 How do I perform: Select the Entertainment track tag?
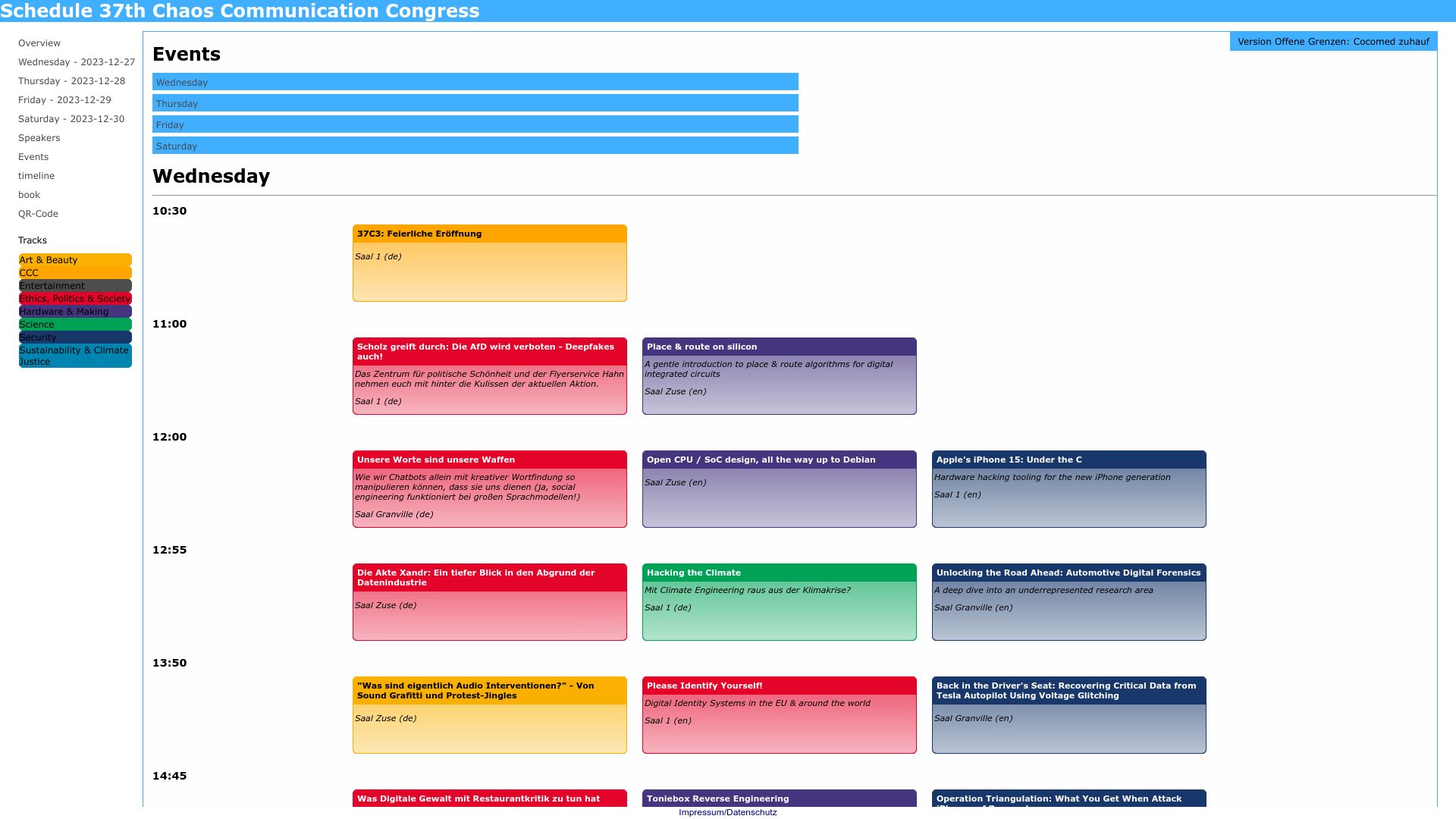[75, 285]
